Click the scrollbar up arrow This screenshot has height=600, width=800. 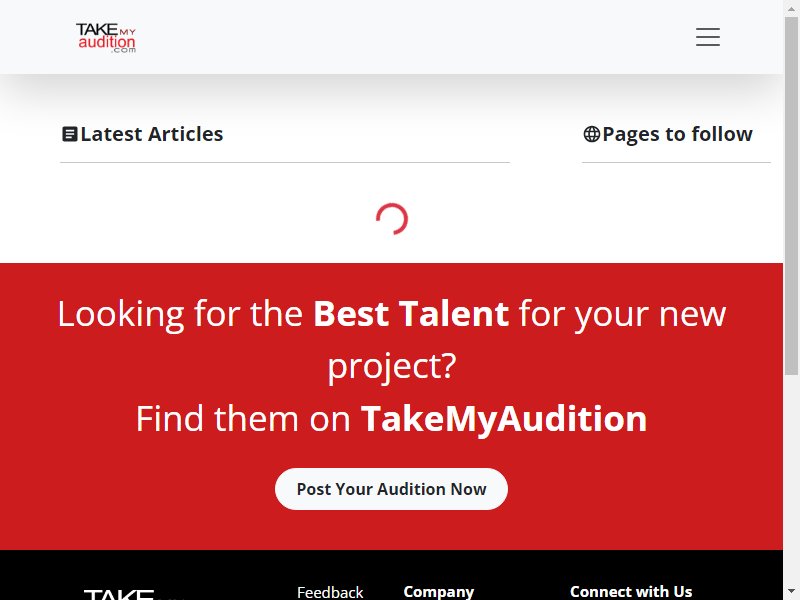[x=791, y=6]
